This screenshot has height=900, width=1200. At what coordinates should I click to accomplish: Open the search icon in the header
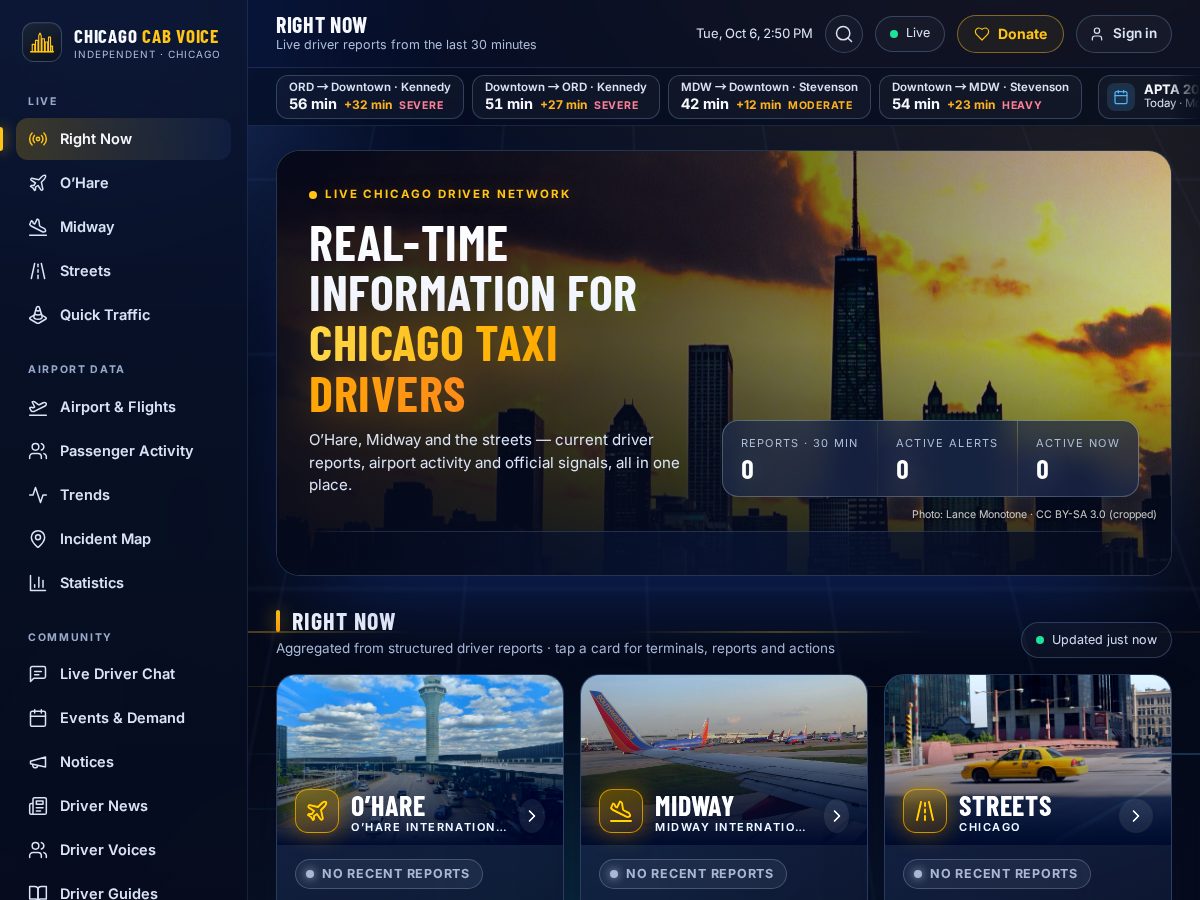click(844, 34)
